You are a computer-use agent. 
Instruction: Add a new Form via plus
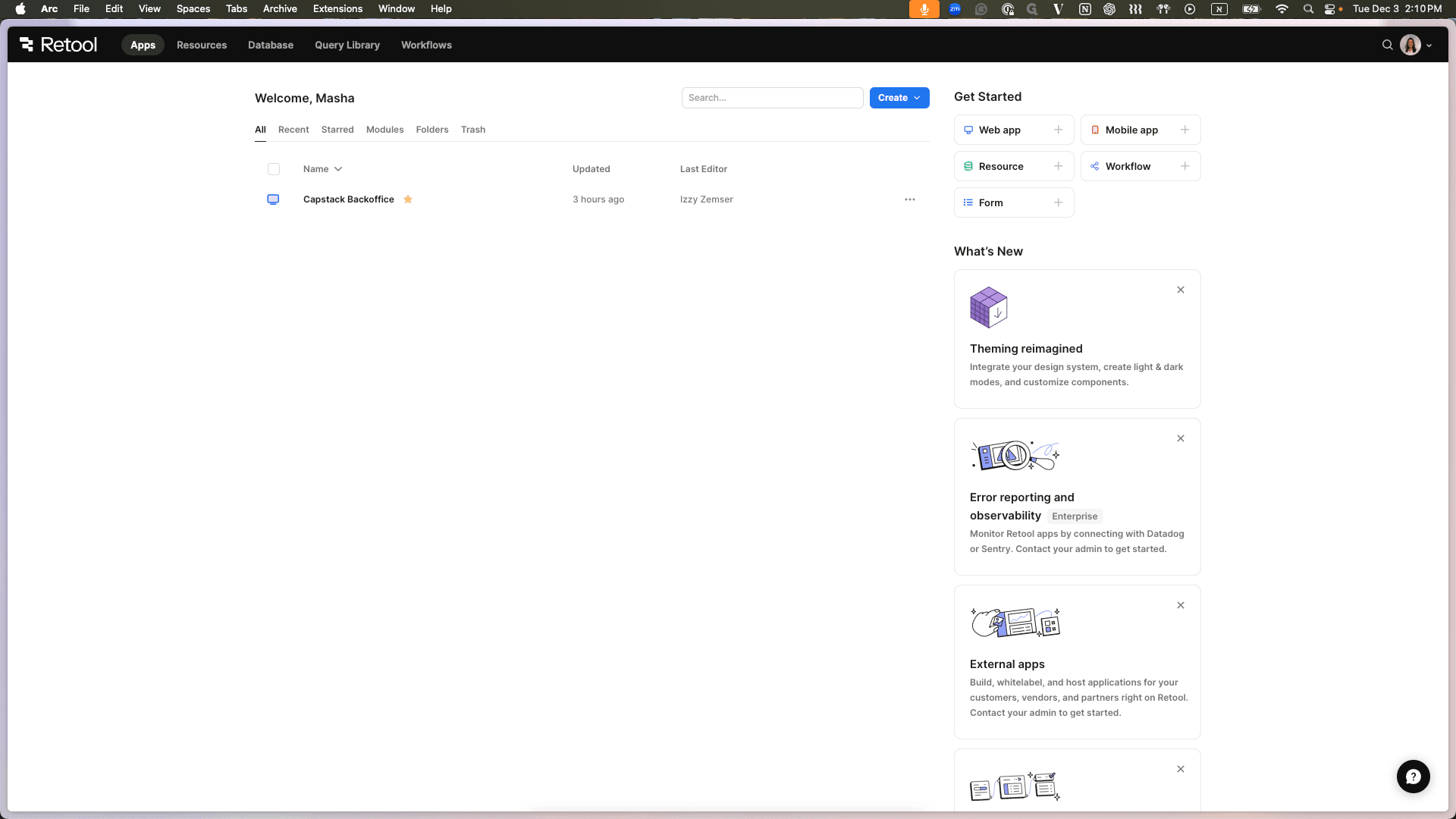click(1058, 202)
